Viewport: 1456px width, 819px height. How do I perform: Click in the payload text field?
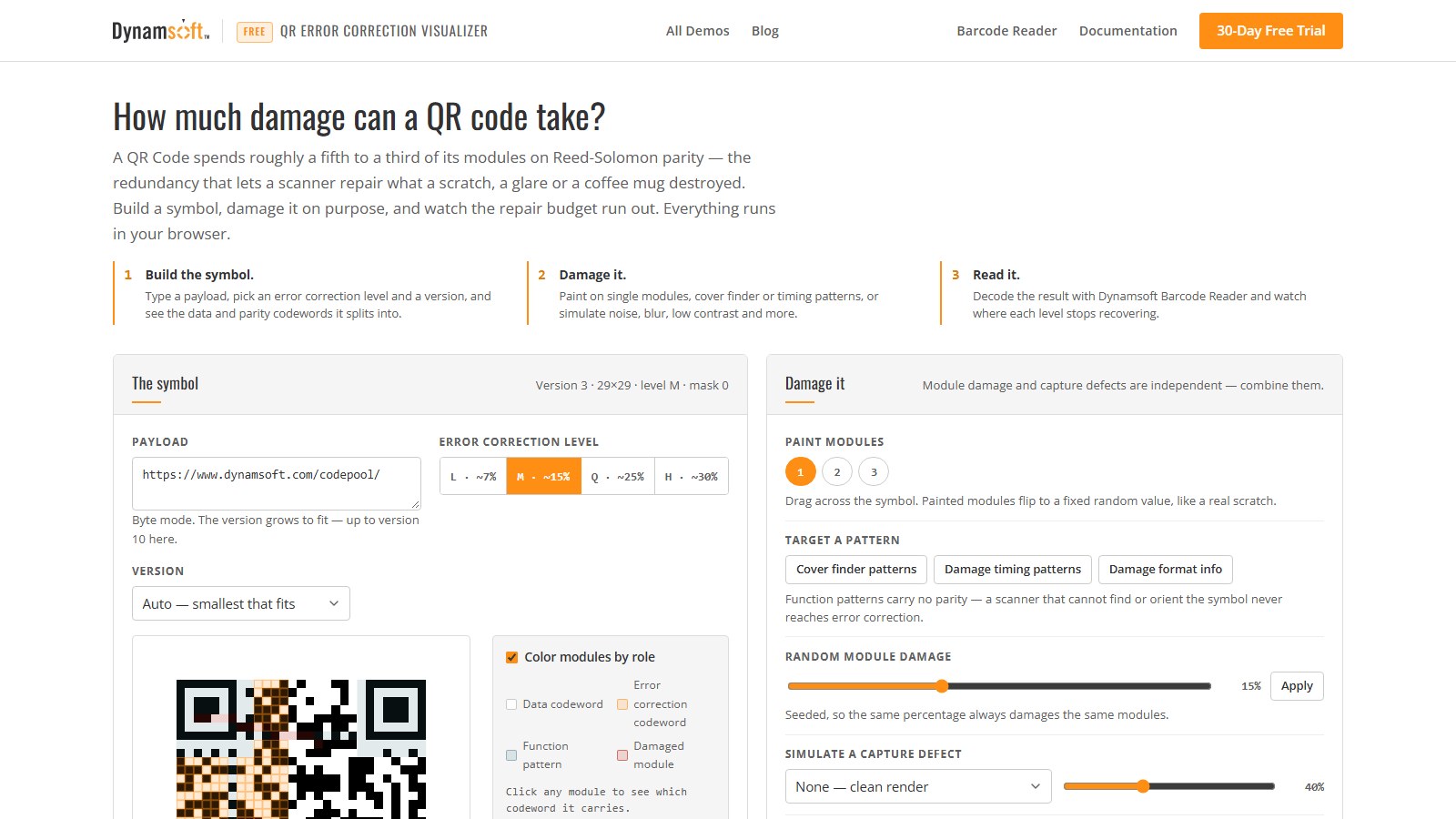[x=277, y=483]
